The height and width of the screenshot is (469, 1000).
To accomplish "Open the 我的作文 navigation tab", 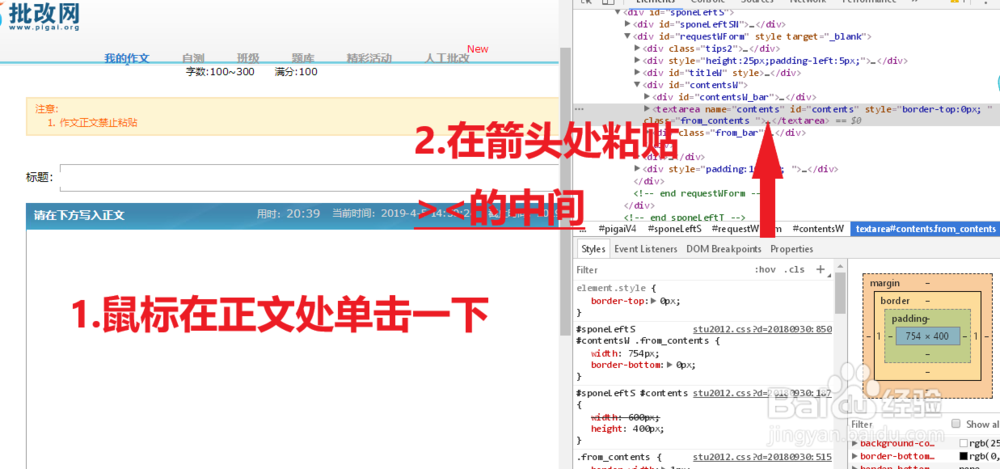I will (x=127, y=58).
